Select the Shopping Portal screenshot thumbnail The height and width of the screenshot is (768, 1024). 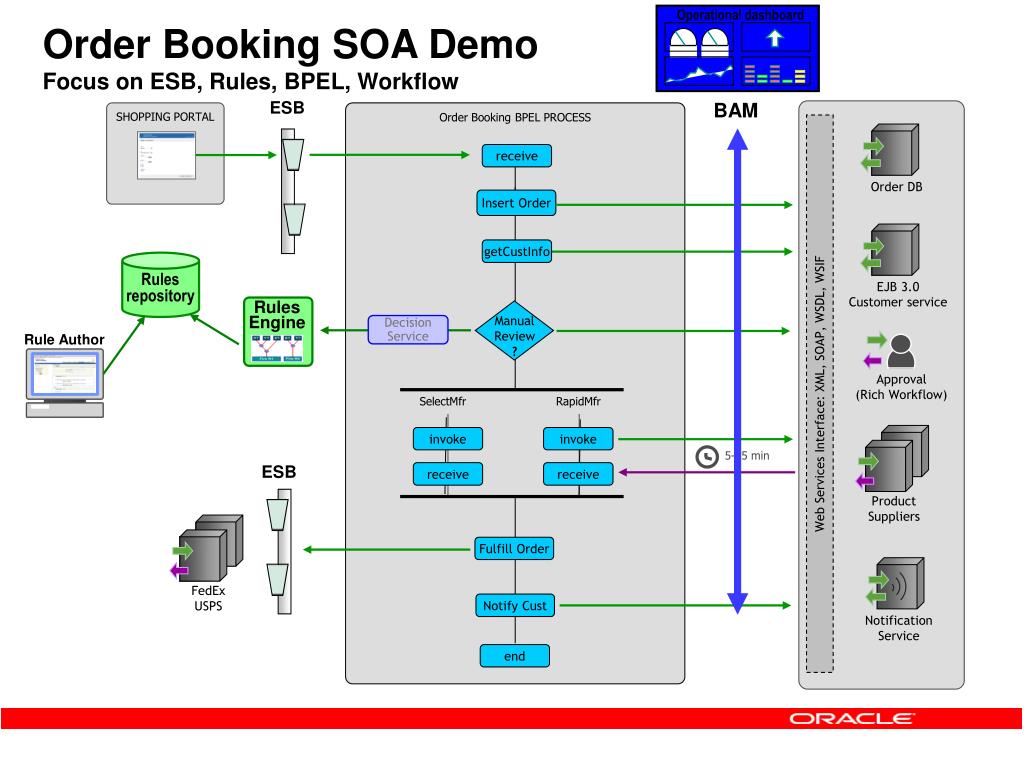click(x=167, y=155)
